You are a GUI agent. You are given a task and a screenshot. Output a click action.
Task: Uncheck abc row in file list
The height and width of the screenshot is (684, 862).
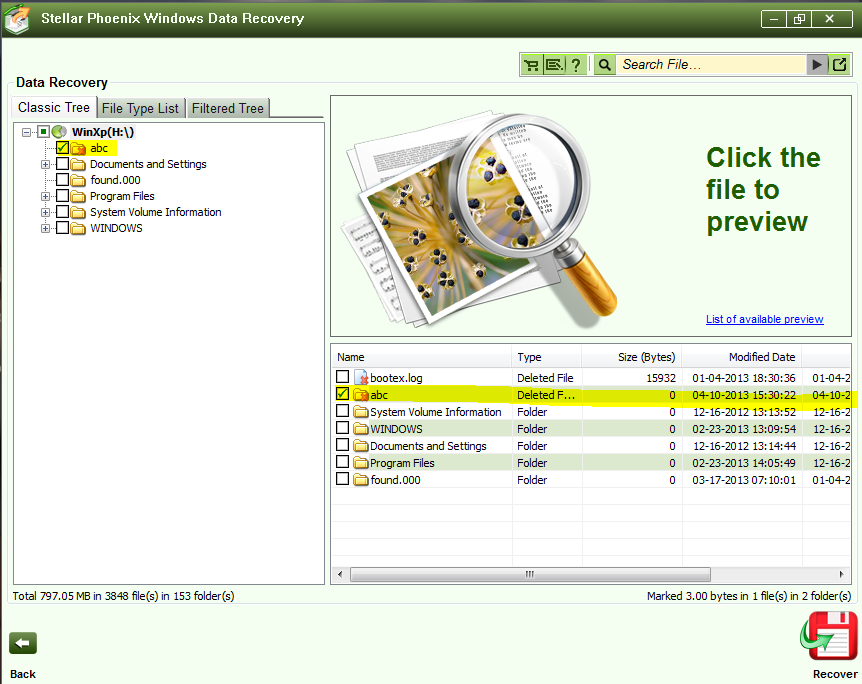[x=342, y=394]
